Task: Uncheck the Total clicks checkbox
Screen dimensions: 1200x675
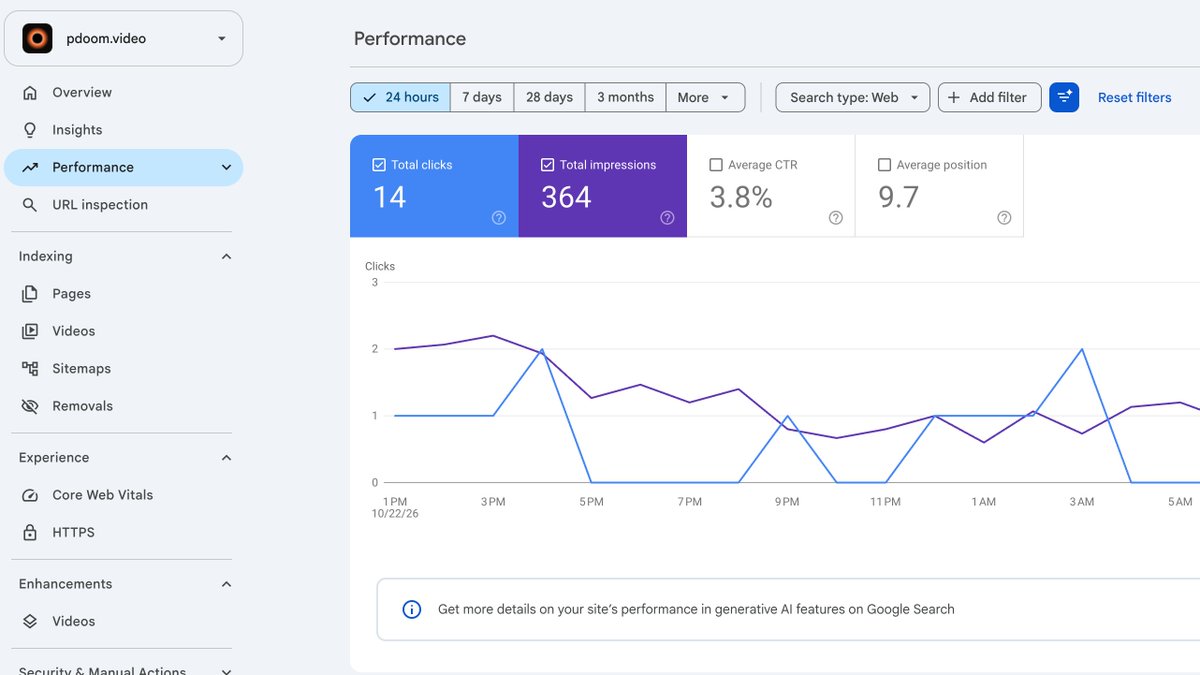Action: 379,165
